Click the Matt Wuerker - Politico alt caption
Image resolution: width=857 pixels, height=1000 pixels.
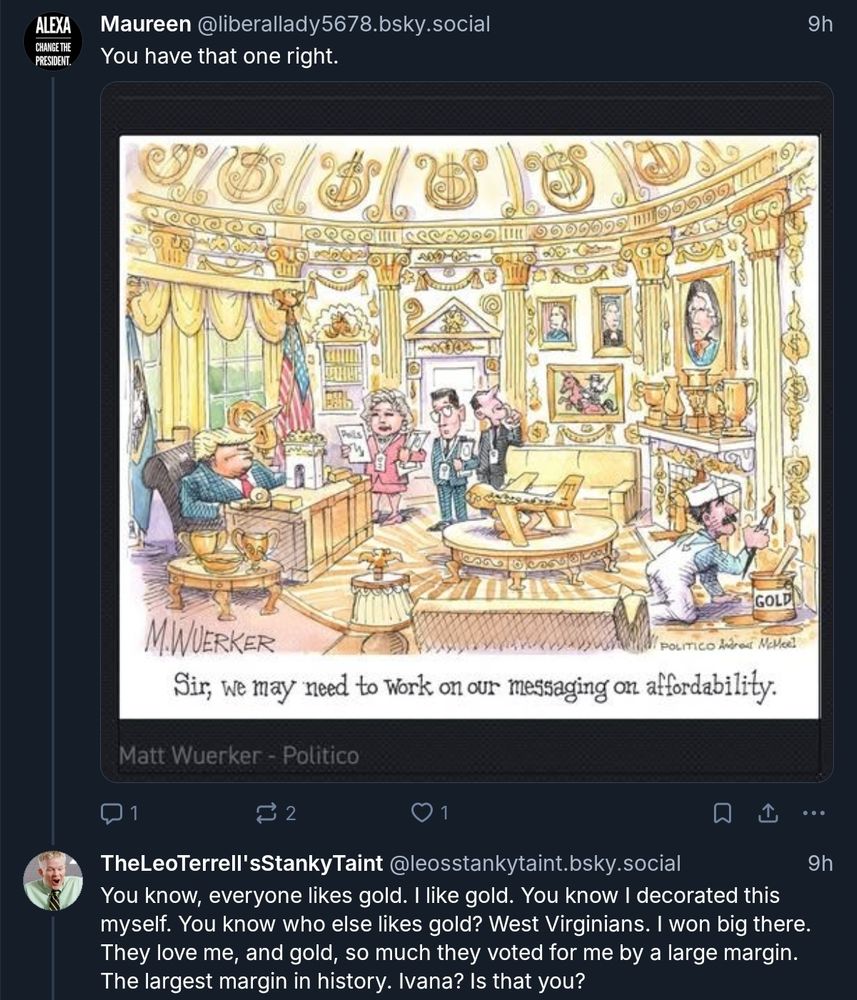(x=238, y=756)
